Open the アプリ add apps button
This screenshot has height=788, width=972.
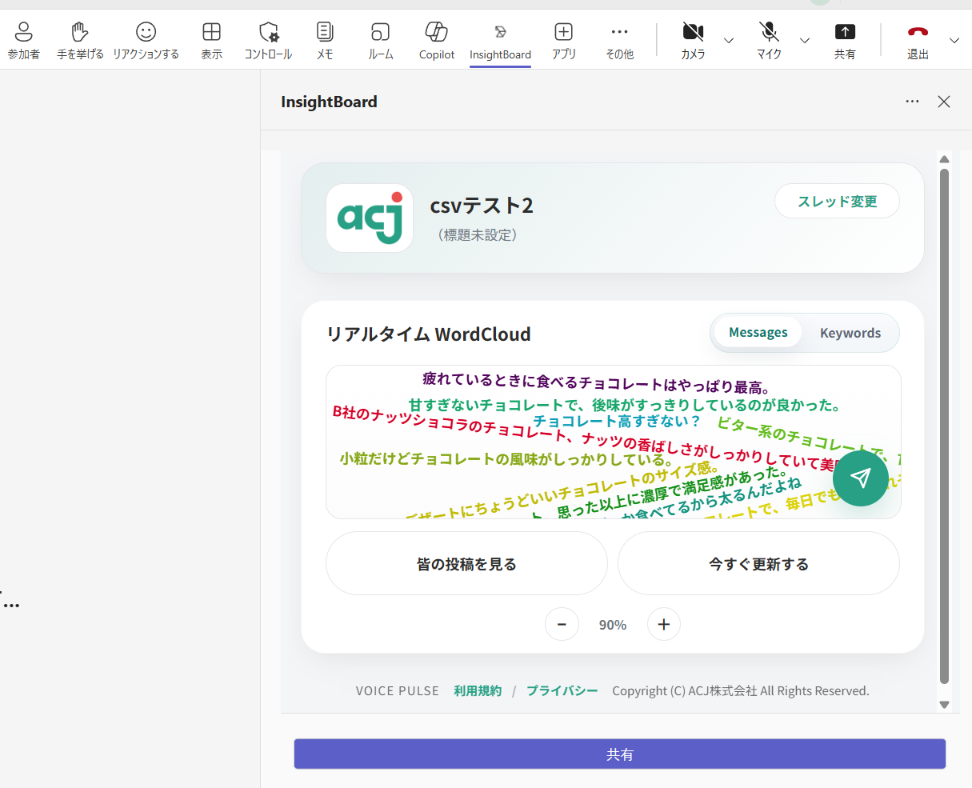tap(563, 40)
